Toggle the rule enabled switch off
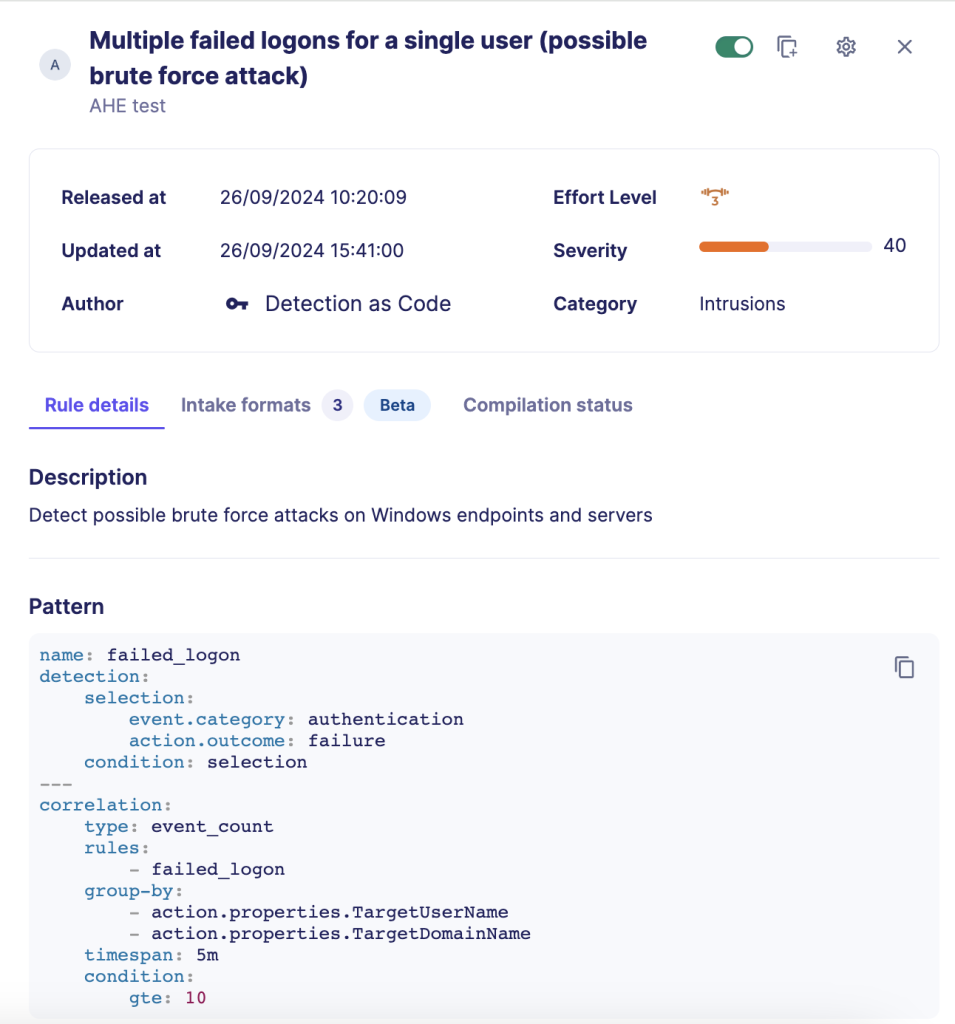Image resolution: width=955 pixels, height=1024 pixels. tap(734, 47)
